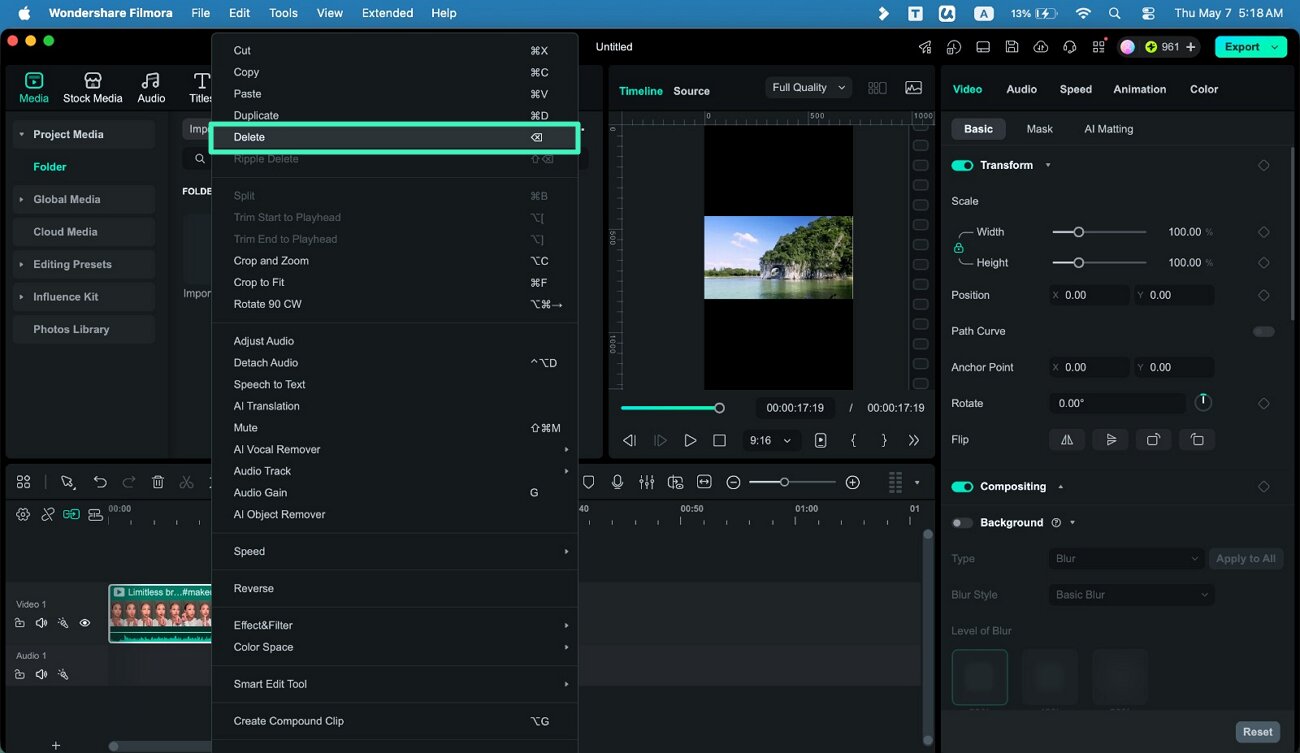Select the cursor tool in timeline toolbar
The image size is (1300, 753).
(x=67, y=482)
